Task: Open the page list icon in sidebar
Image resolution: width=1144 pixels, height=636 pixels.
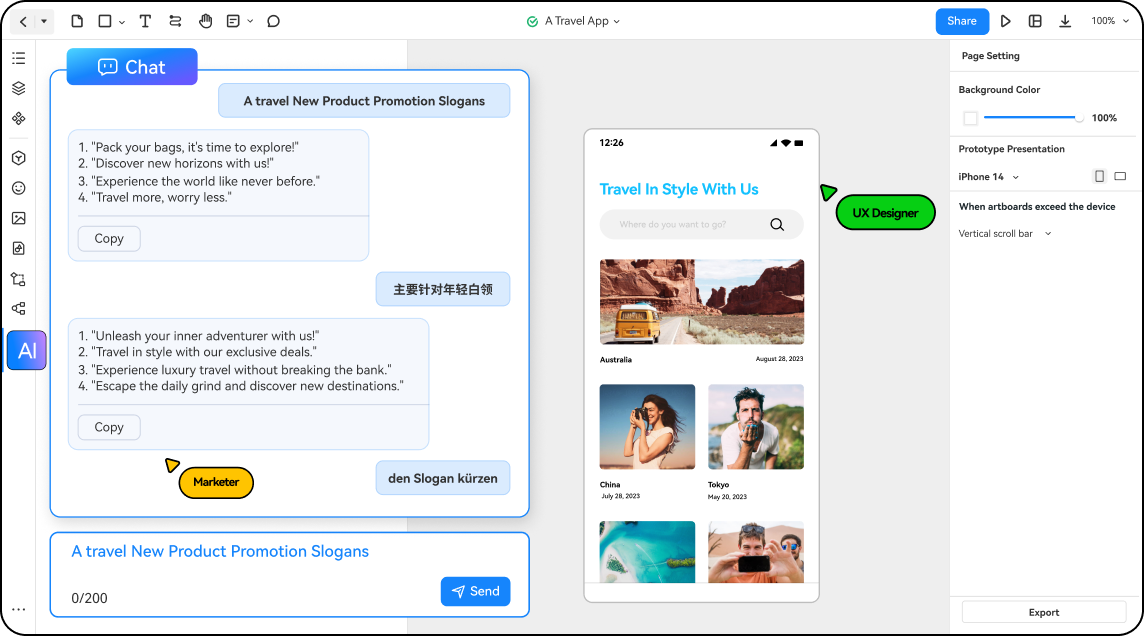Action: pos(19,58)
